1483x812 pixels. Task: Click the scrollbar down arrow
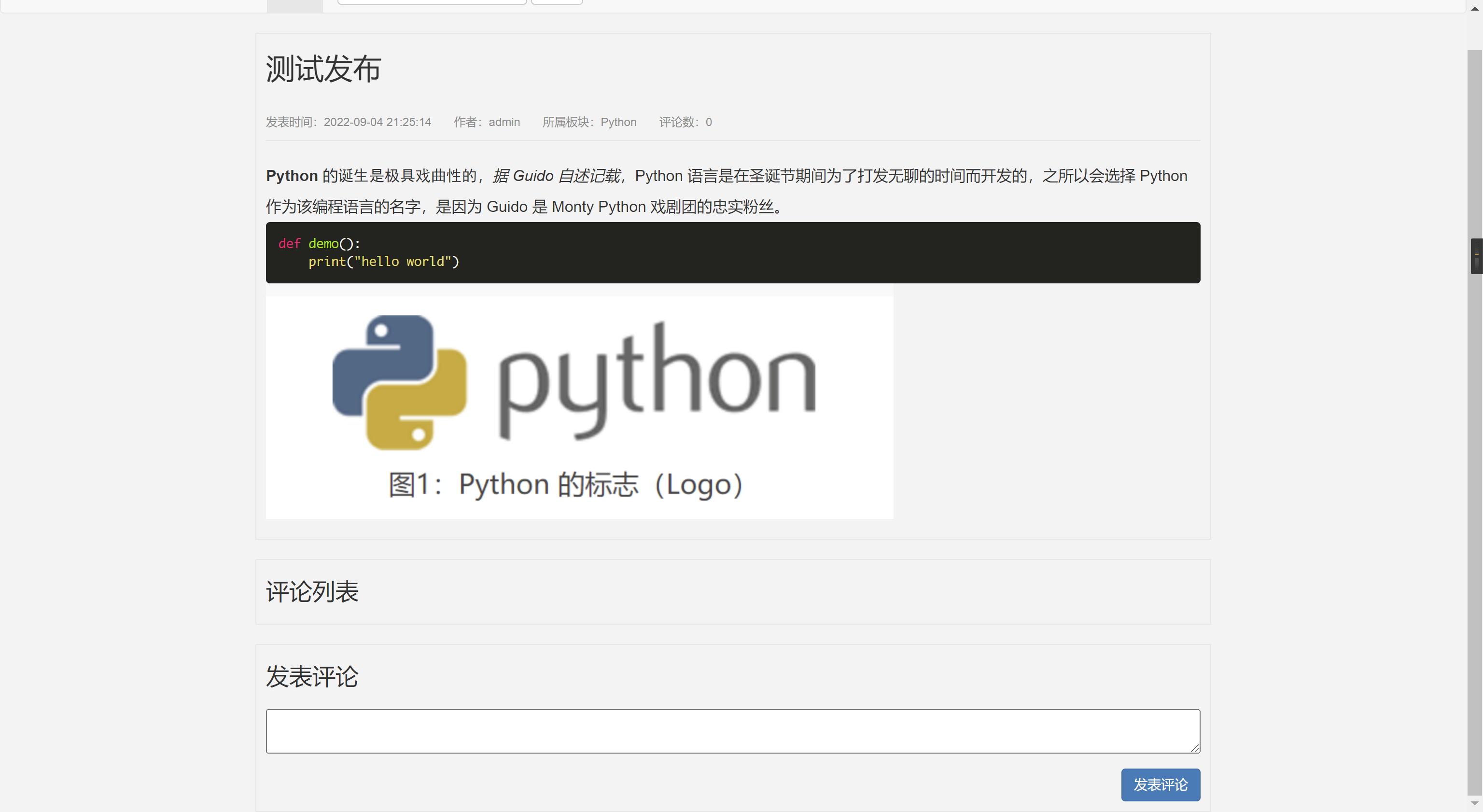(1474, 803)
